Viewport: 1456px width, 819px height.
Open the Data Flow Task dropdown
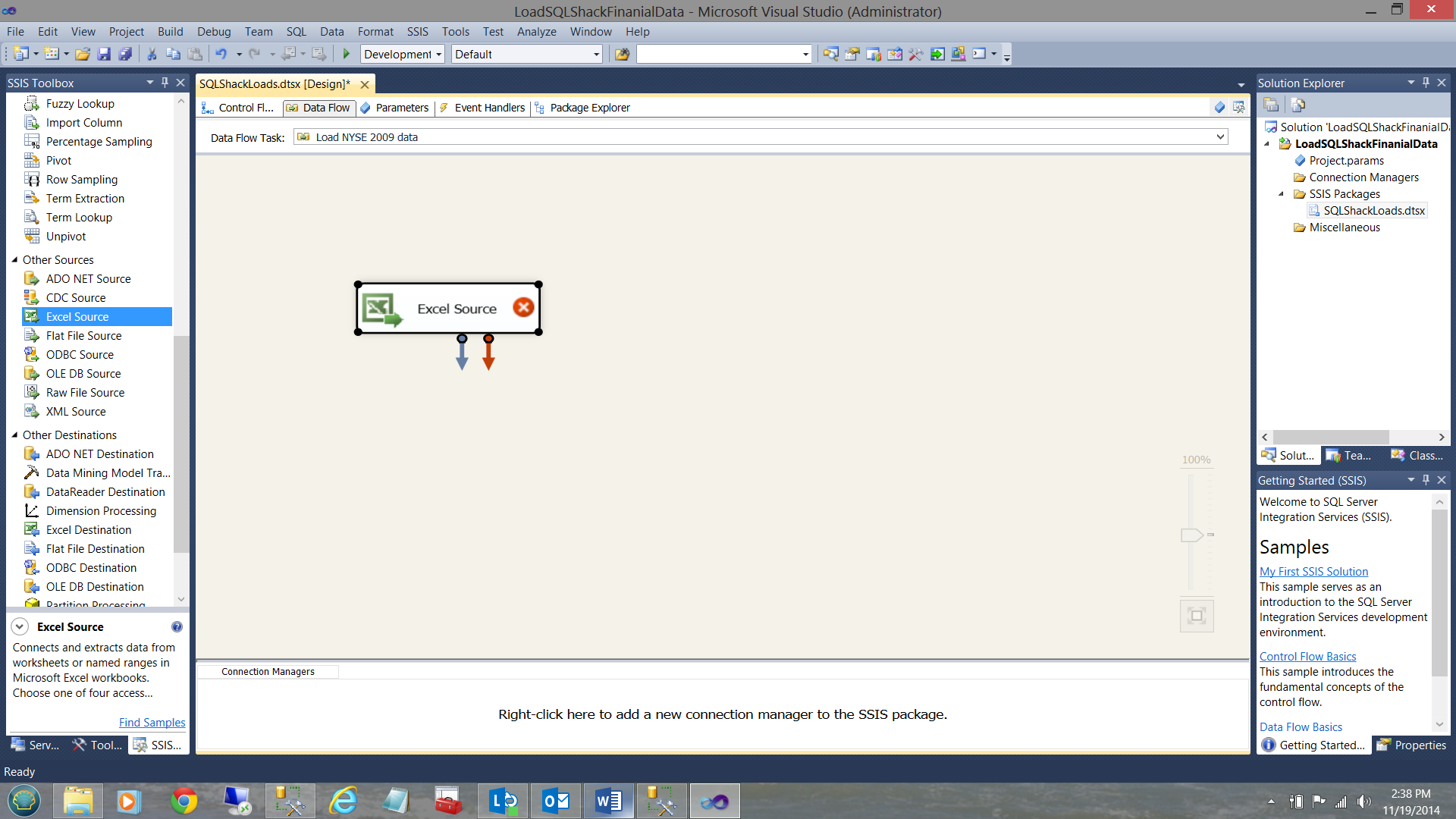1220,137
